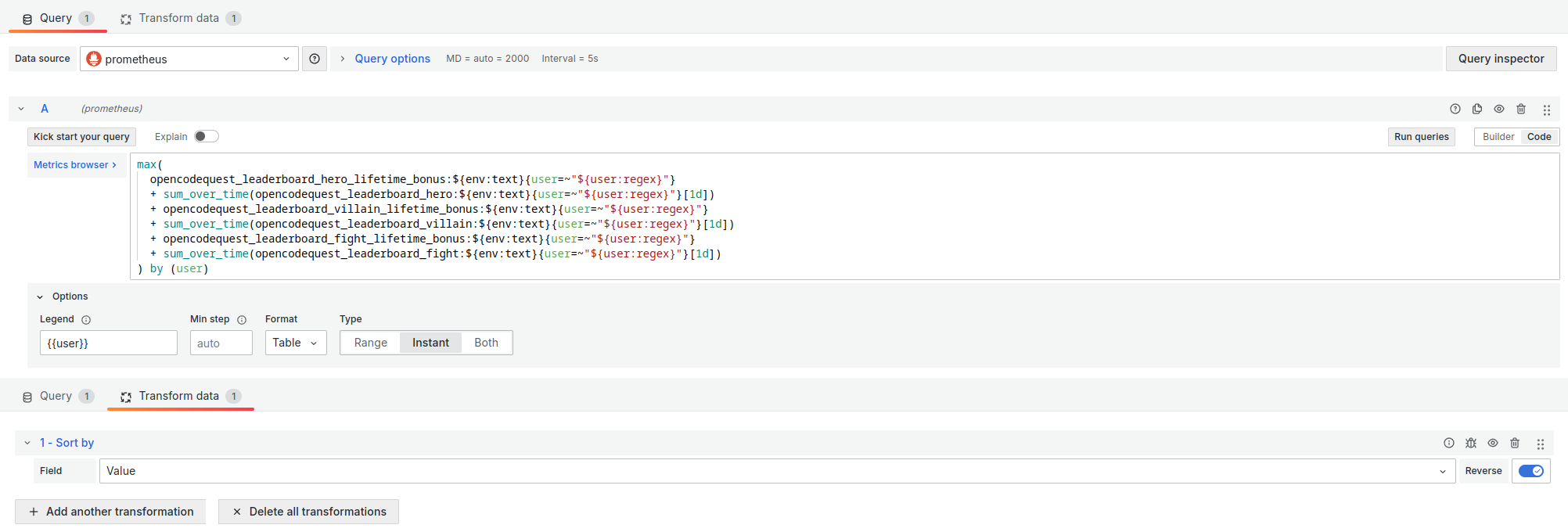Duplicate query A with copy icon

pos(1477,109)
